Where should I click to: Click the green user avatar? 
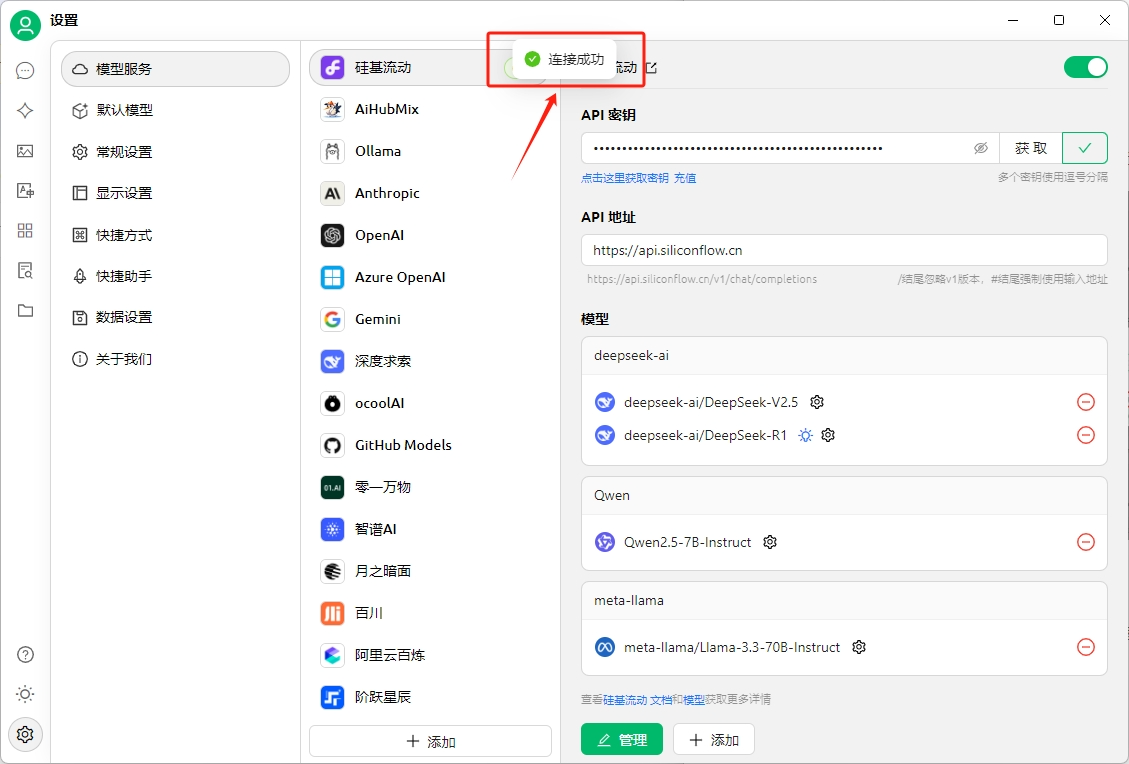coord(25,25)
